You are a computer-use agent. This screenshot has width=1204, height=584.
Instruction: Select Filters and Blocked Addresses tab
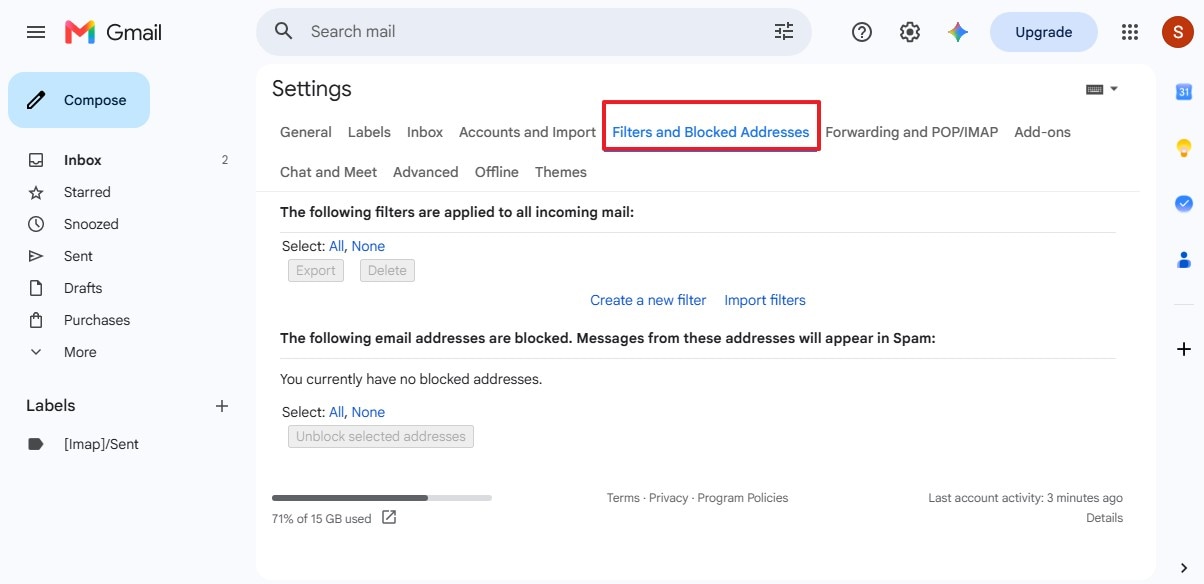coord(711,132)
